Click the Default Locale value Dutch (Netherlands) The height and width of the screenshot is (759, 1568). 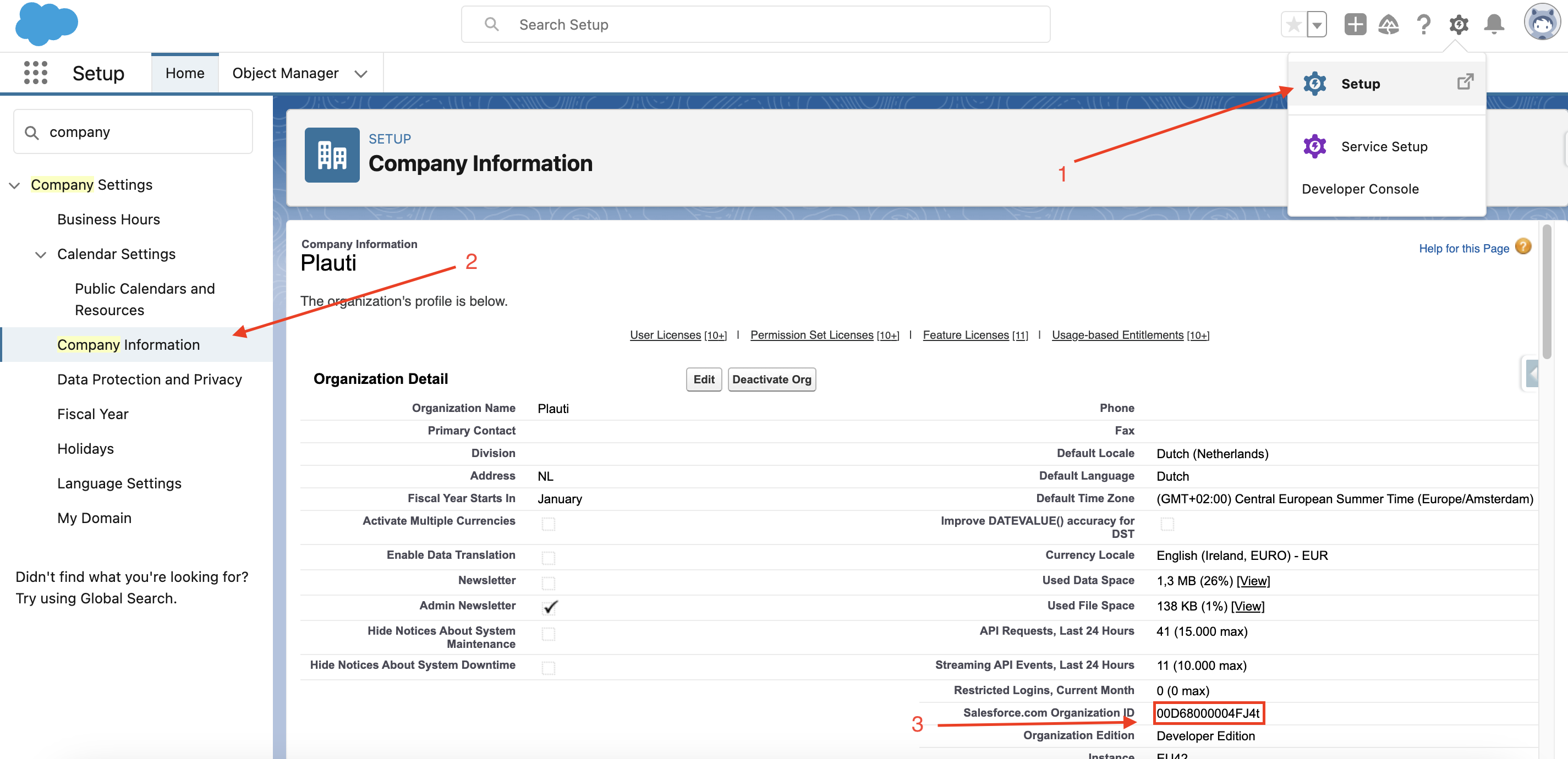(1212, 453)
